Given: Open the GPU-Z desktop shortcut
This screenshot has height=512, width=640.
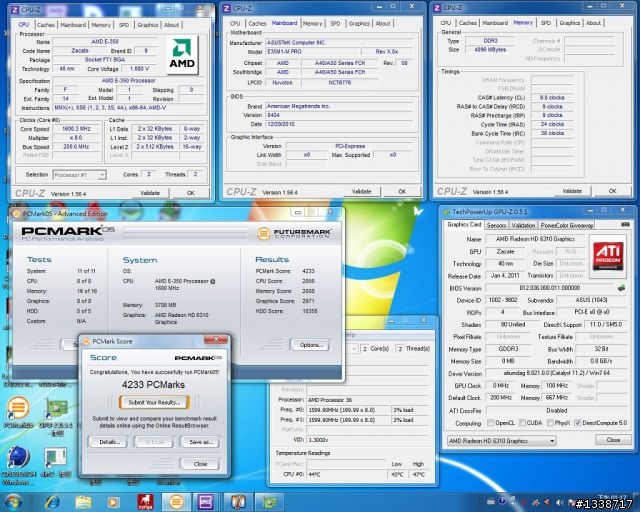Looking at the screenshot, I should coord(56,414).
